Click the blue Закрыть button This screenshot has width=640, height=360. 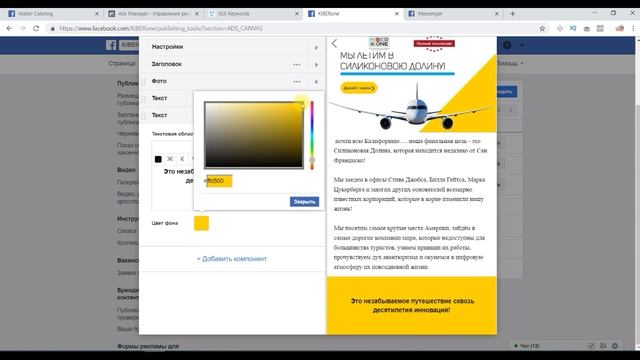[304, 202]
